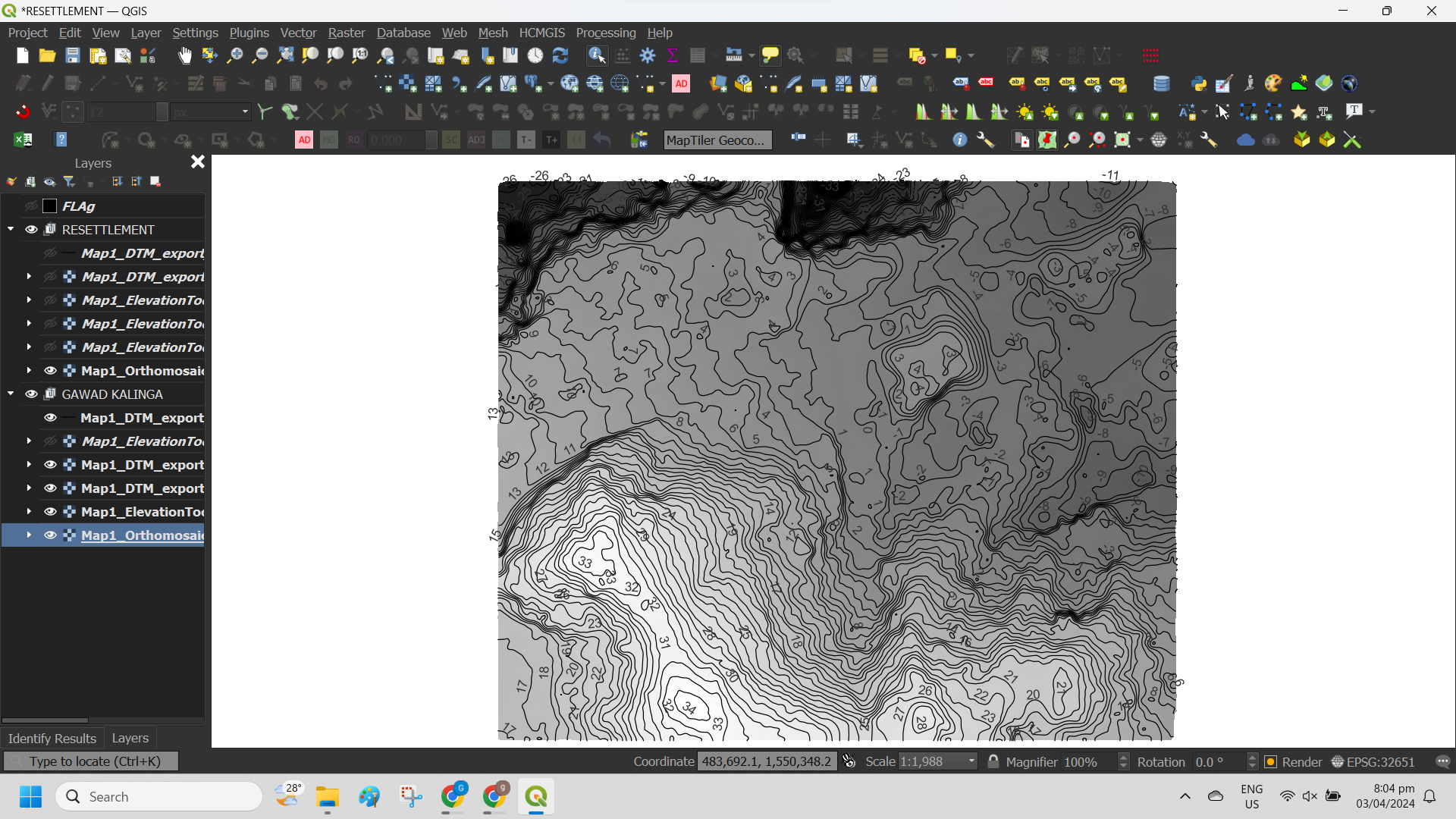This screenshot has height=819, width=1456.
Task: Collapse the GAWAD KALINGA group
Action: tap(11, 394)
